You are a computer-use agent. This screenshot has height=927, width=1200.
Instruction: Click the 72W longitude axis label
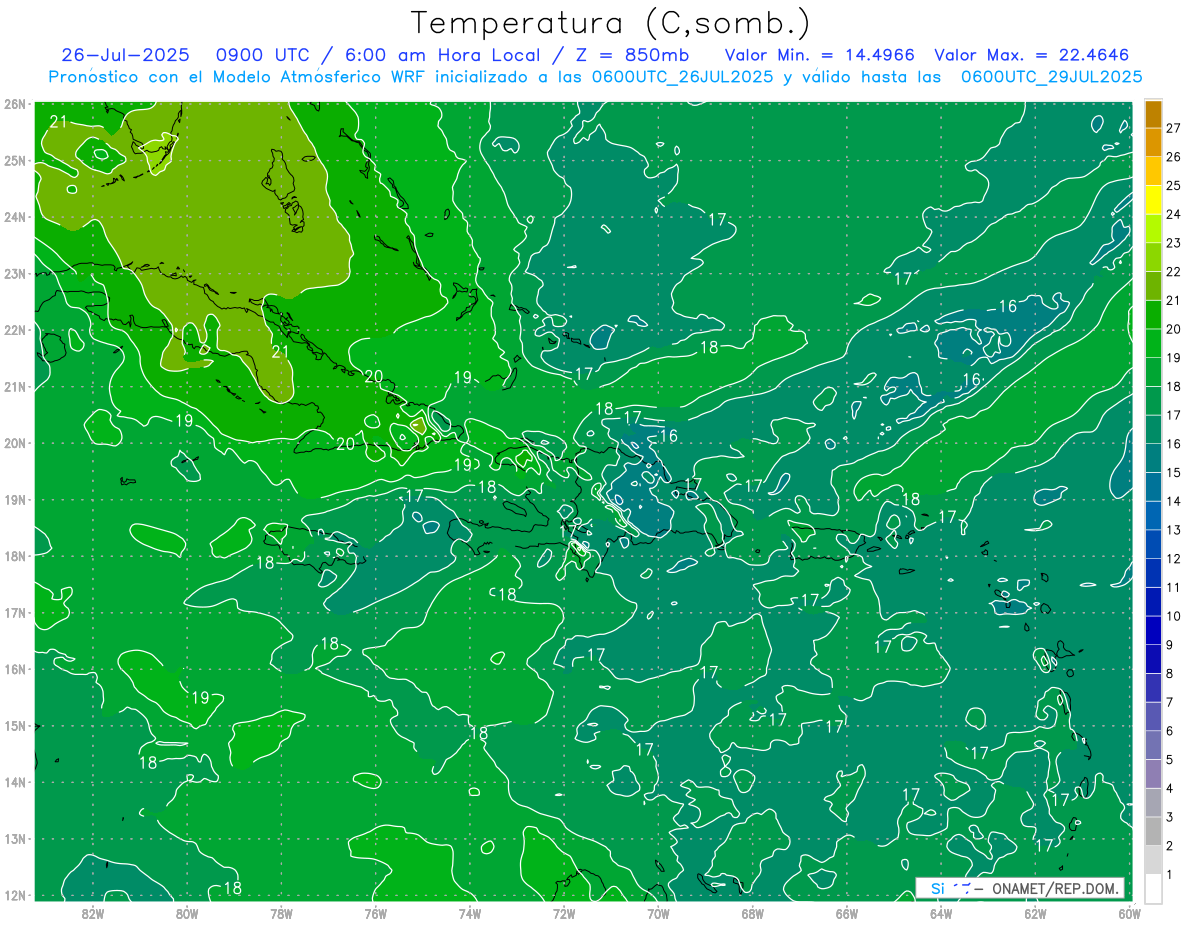(563, 913)
